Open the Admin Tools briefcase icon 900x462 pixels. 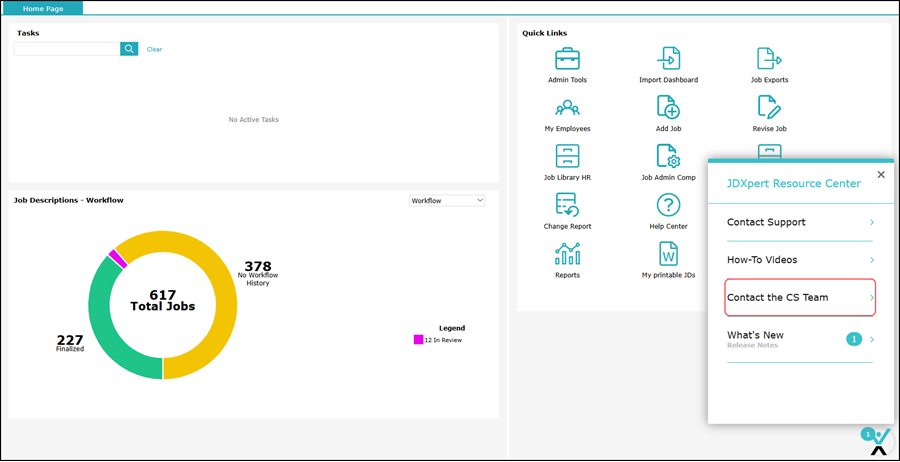[567, 59]
